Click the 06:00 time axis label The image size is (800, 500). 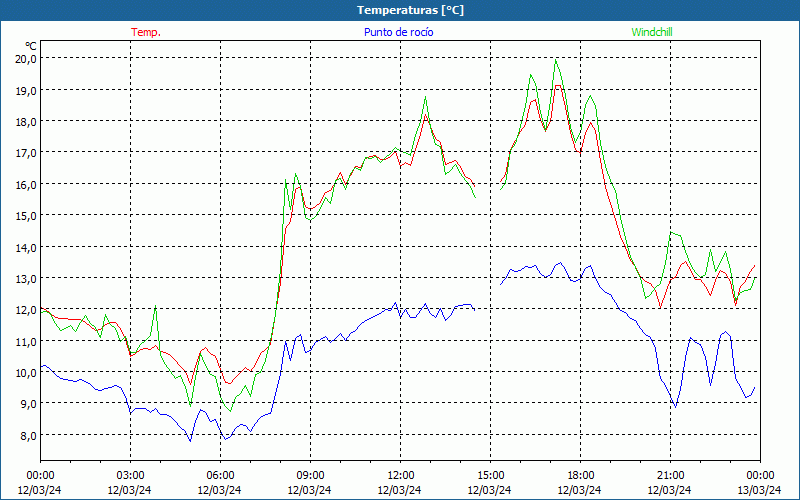pyautogui.click(x=220, y=476)
